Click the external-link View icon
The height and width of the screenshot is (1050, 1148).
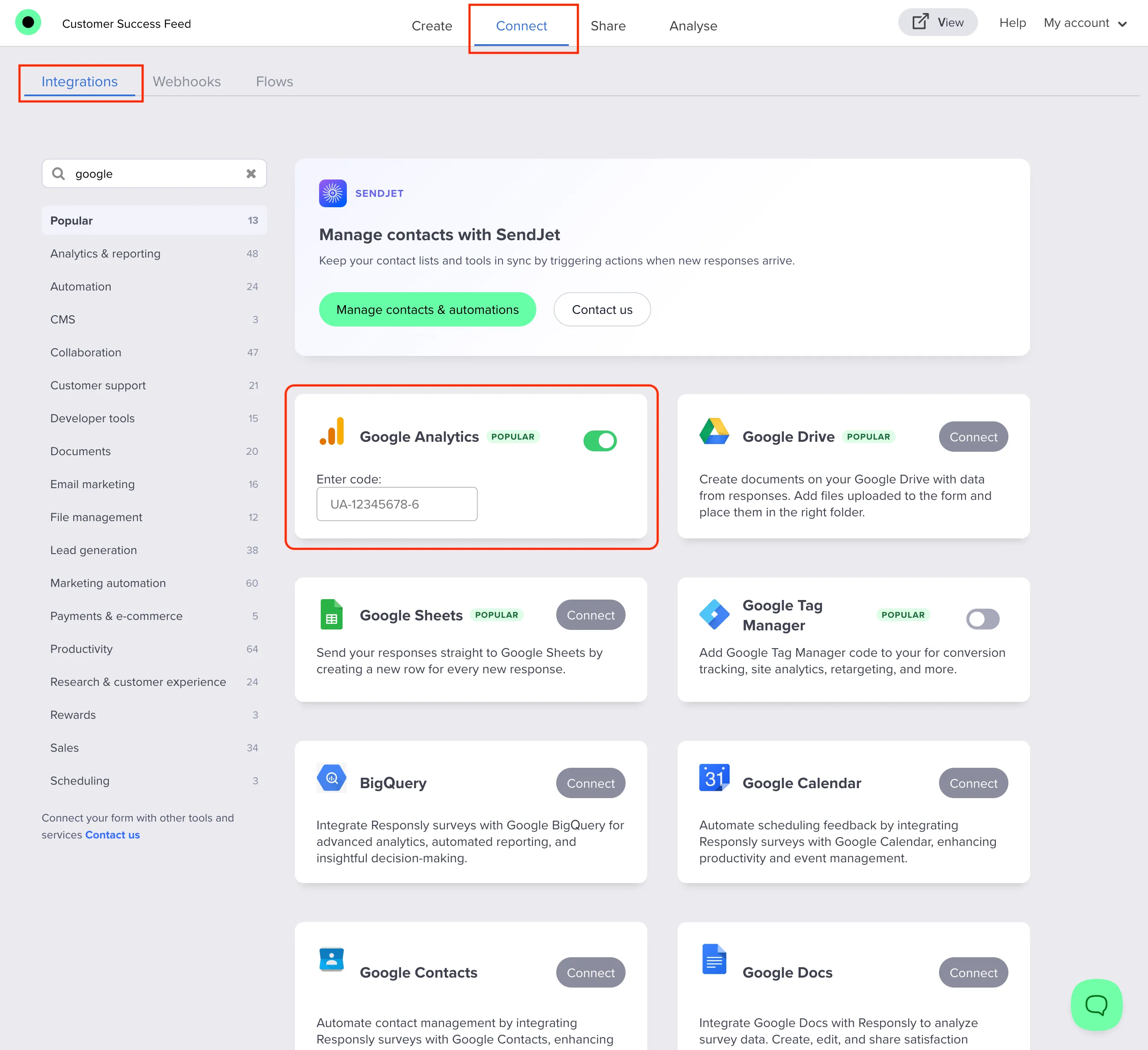point(920,22)
